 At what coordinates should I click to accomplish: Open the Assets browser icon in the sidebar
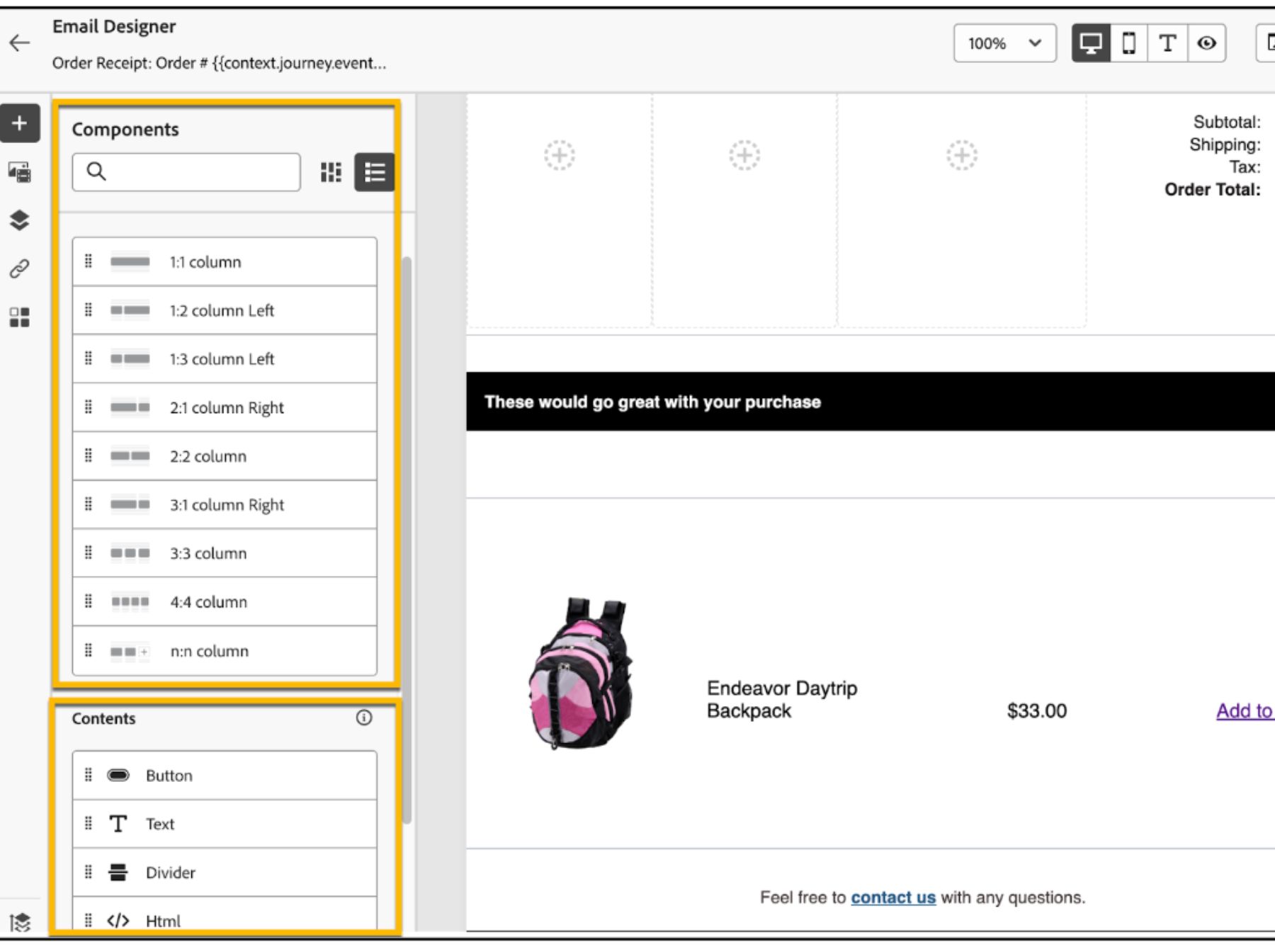pos(20,172)
